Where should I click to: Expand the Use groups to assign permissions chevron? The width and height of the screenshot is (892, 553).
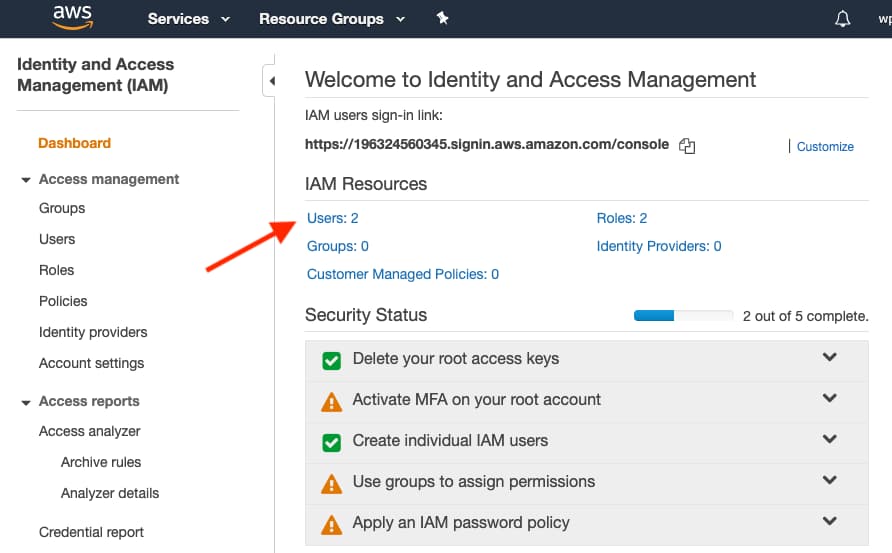(830, 480)
